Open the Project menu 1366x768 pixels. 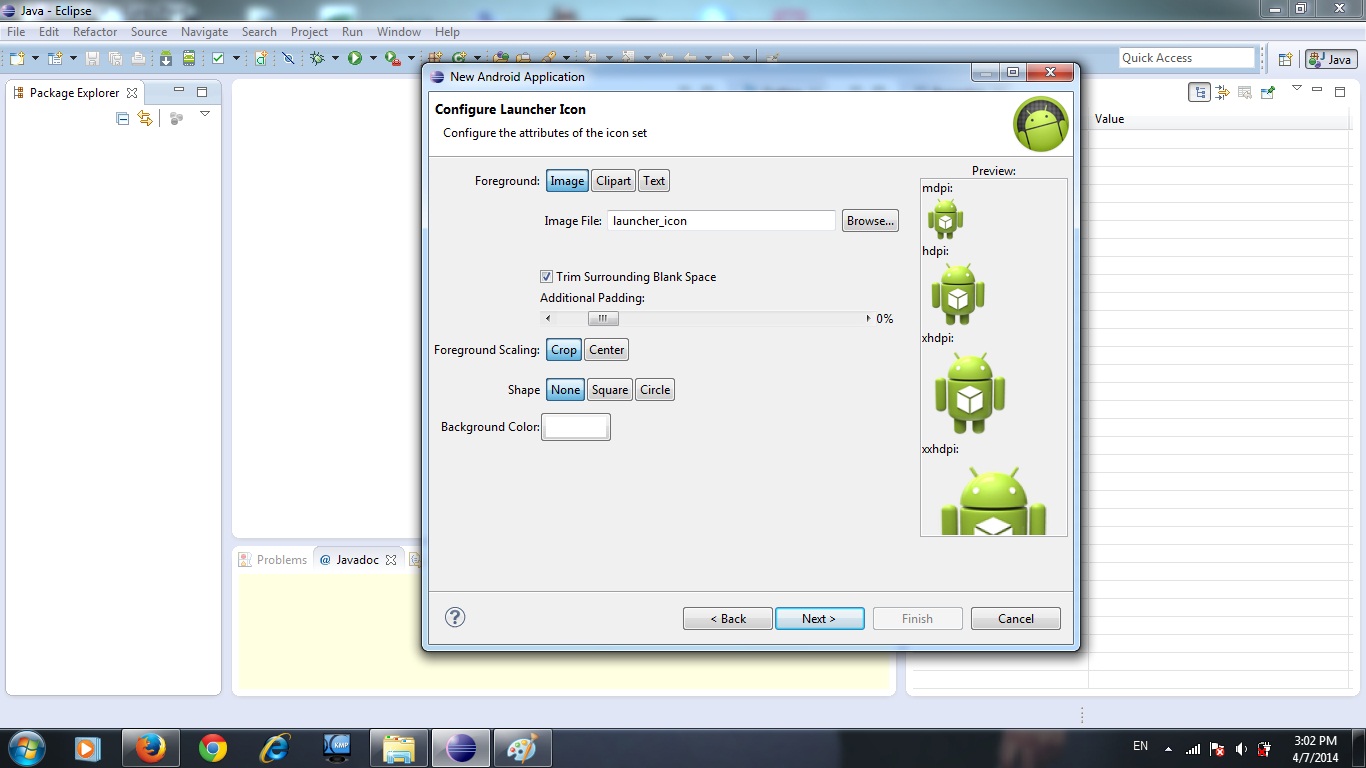[309, 32]
